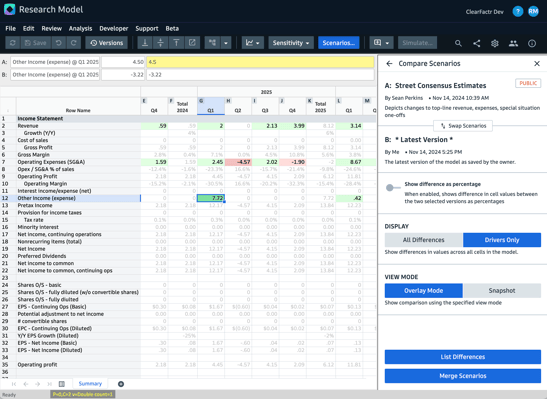Open the settings gear icon
Viewport: 547px width, 399px height.
pos(495,43)
